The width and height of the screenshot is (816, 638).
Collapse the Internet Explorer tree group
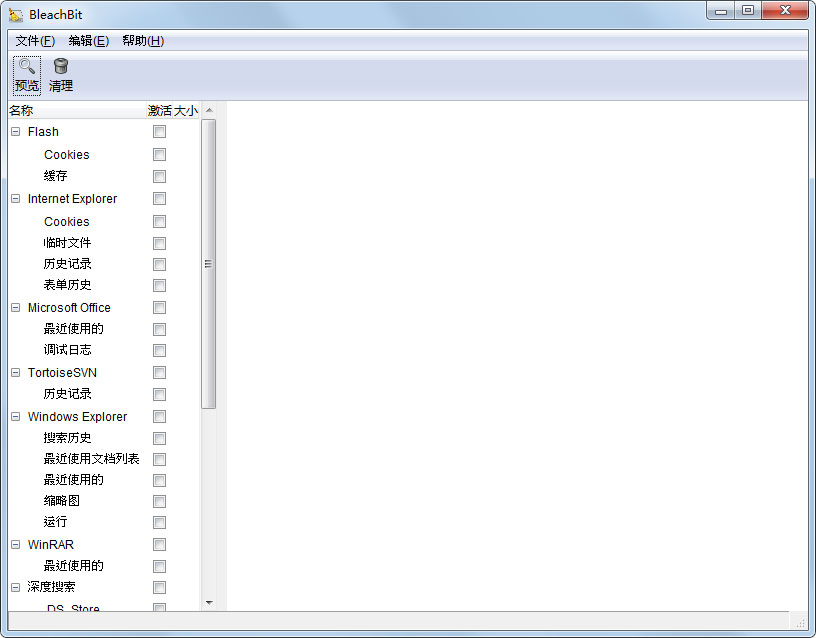coord(16,199)
